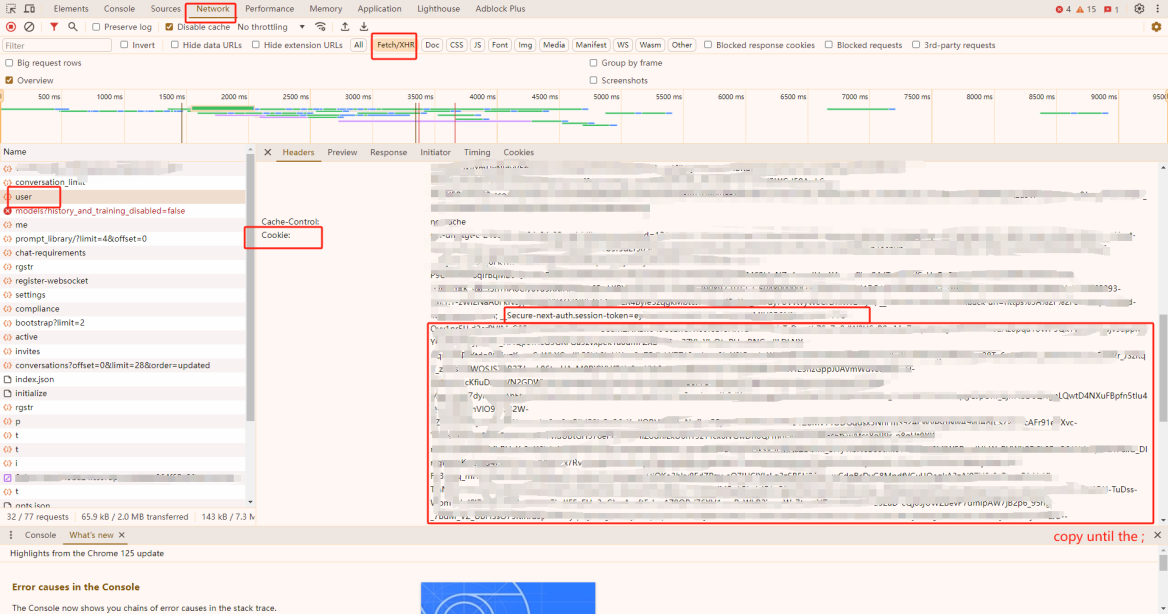1168x614 pixels.
Task: Open network search with the magnifier icon
Action: pyautogui.click(x=72, y=27)
